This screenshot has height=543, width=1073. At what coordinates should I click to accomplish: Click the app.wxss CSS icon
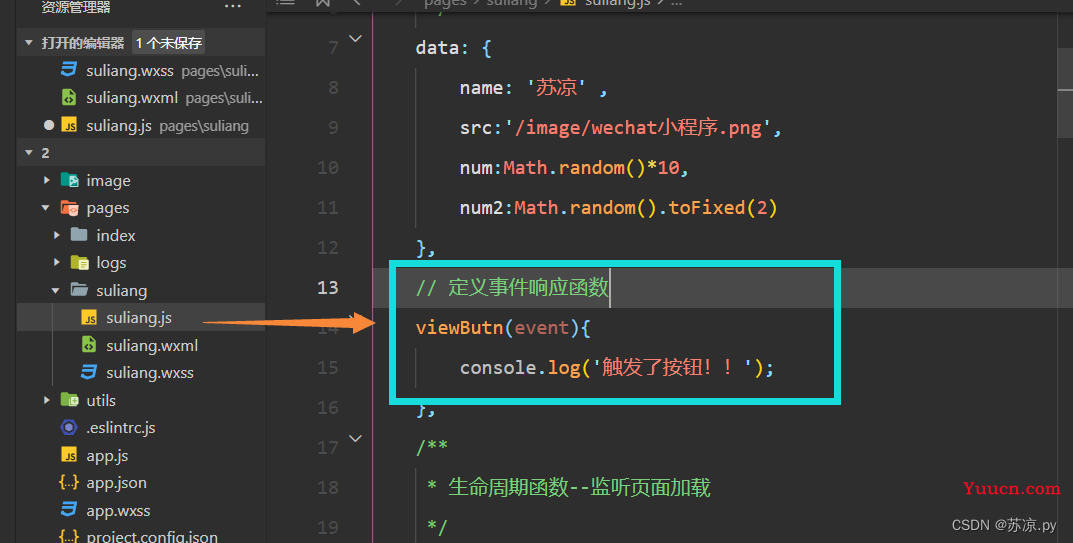69,509
